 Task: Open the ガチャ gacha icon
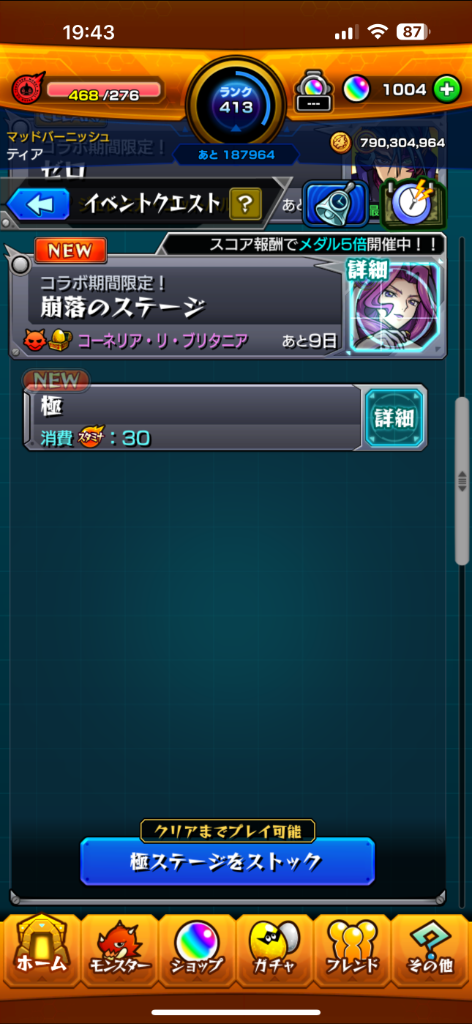tap(274, 951)
